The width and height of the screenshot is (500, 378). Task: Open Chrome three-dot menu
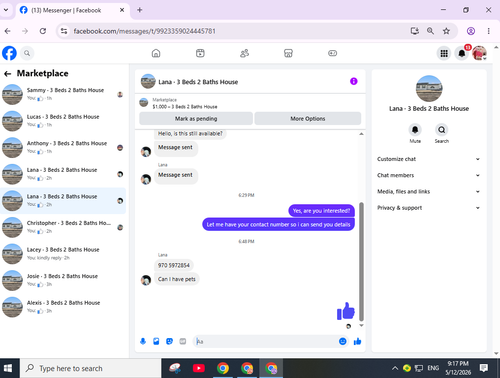coord(488,31)
